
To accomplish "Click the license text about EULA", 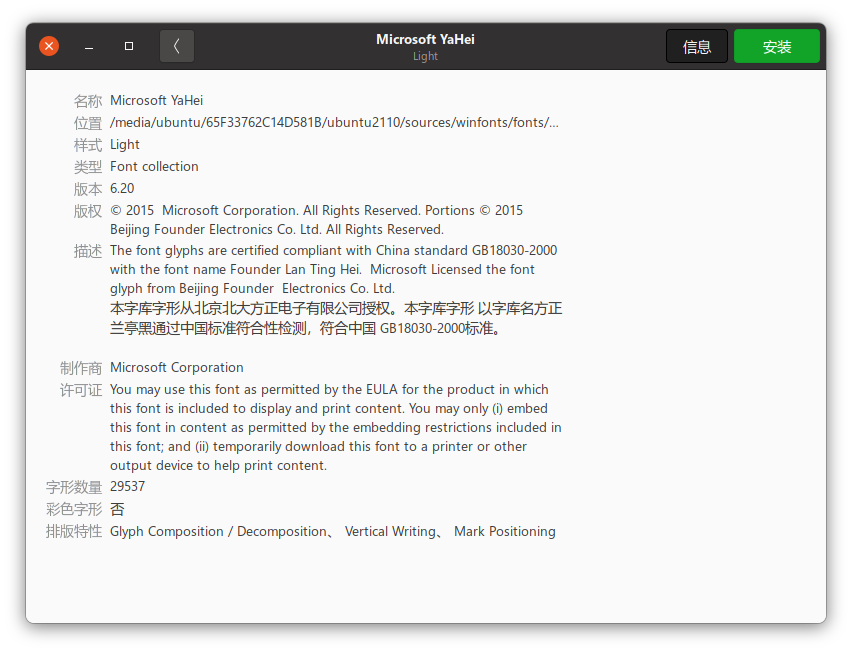I will click(x=336, y=428).
